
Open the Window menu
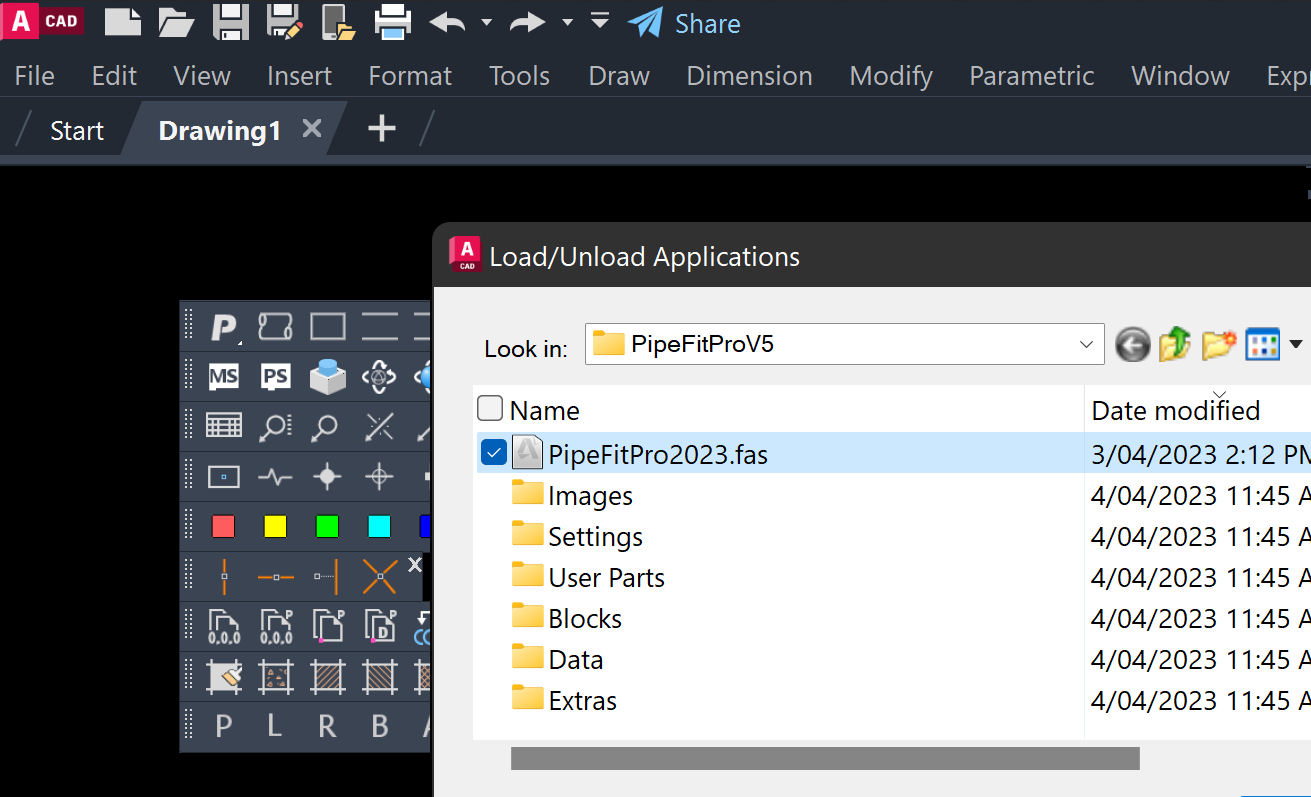[1180, 76]
